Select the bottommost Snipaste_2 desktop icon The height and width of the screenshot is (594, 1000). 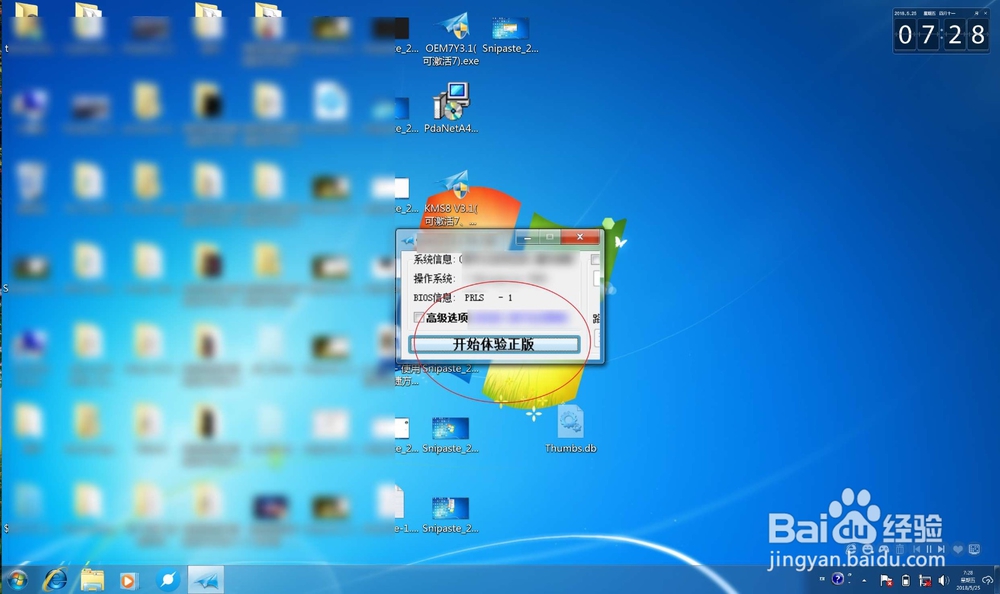[450, 515]
